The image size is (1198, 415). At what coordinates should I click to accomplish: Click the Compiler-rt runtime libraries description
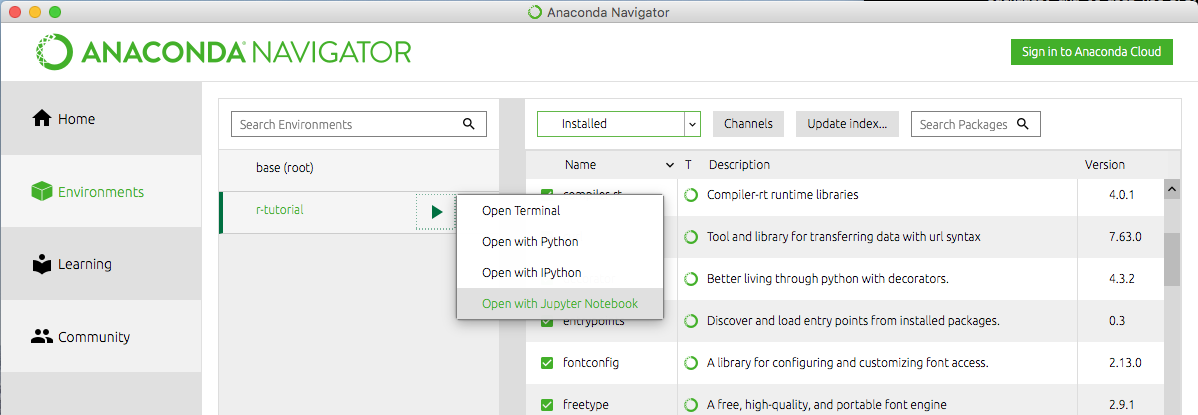point(782,195)
